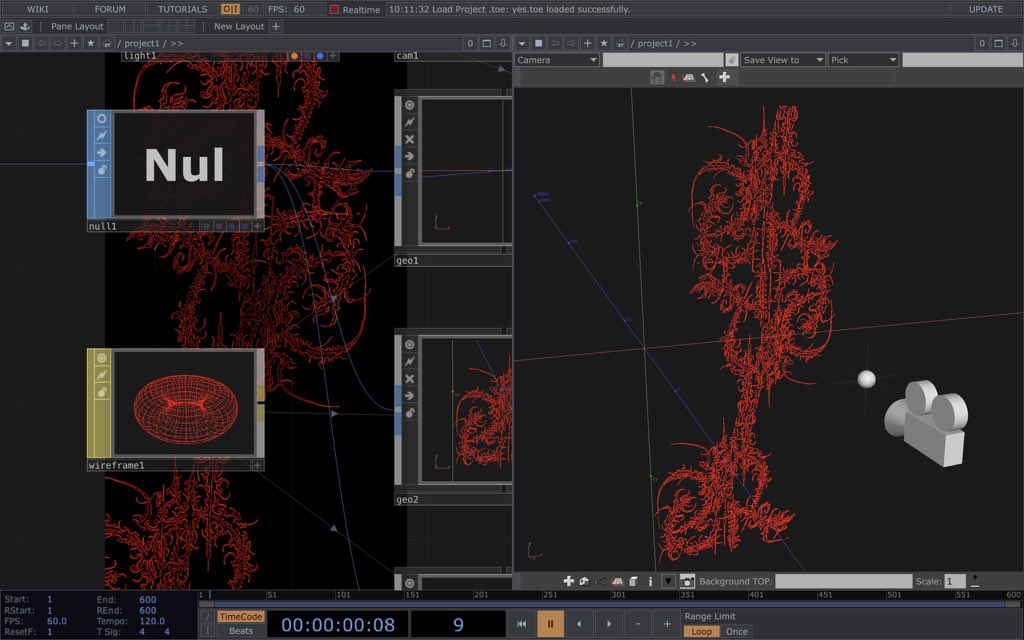Click info 'i' icon in viewer bottom bar
The height and width of the screenshot is (640, 1024).
pyautogui.click(x=650, y=581)
